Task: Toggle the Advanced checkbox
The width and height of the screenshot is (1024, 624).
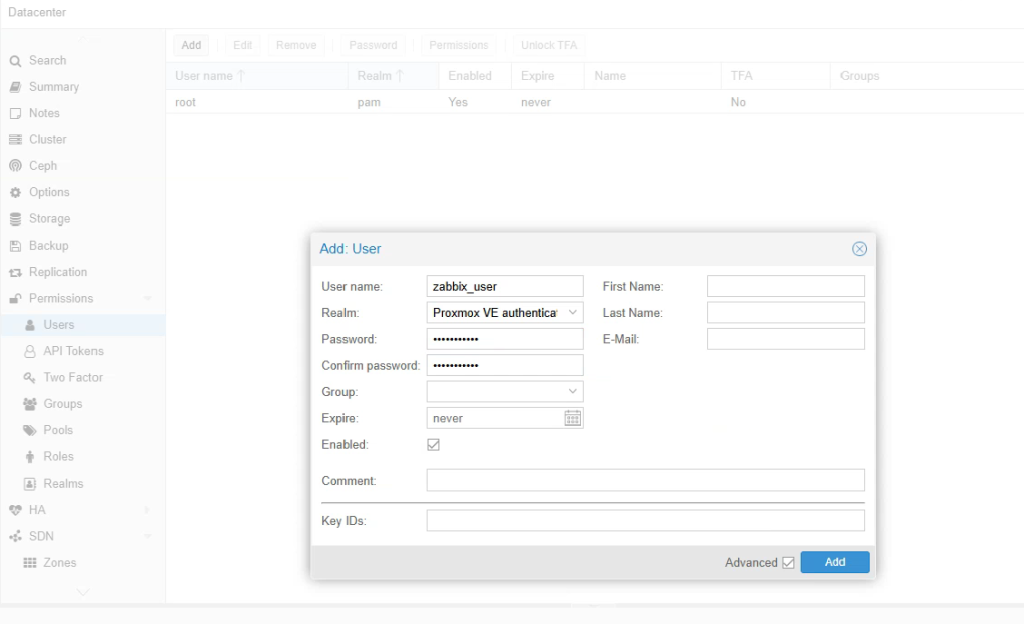Action: [x=788, y=563]
